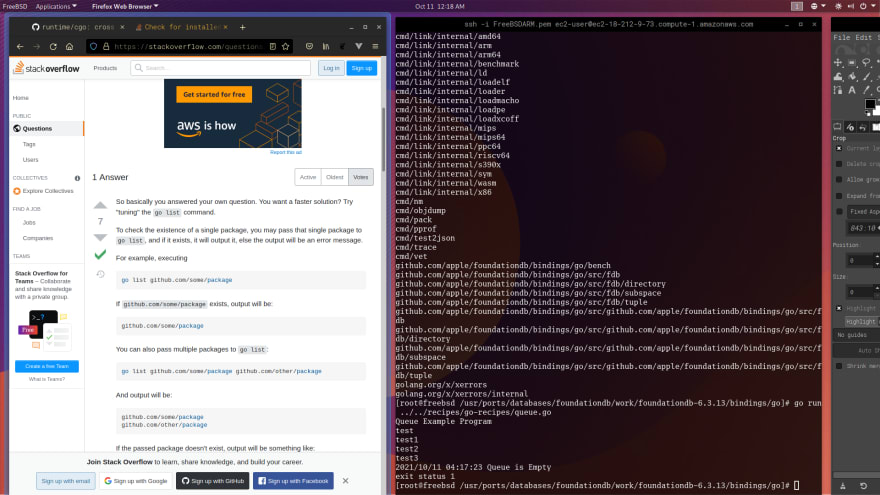Adjust the GIMP Highlight opacity slider
Viewport: 880px width, 495px height.
tap(863, 322)
